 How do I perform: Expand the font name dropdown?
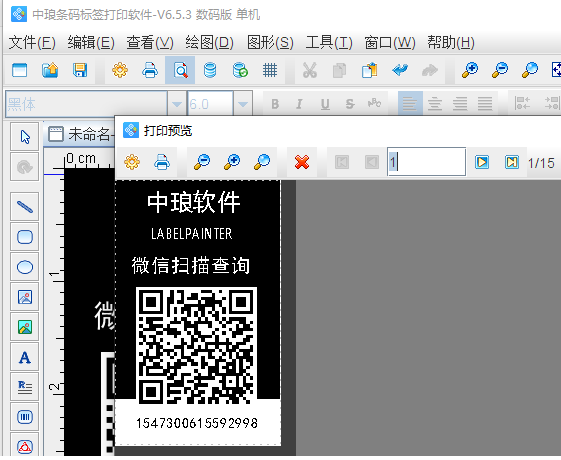[x=176, y=104]
